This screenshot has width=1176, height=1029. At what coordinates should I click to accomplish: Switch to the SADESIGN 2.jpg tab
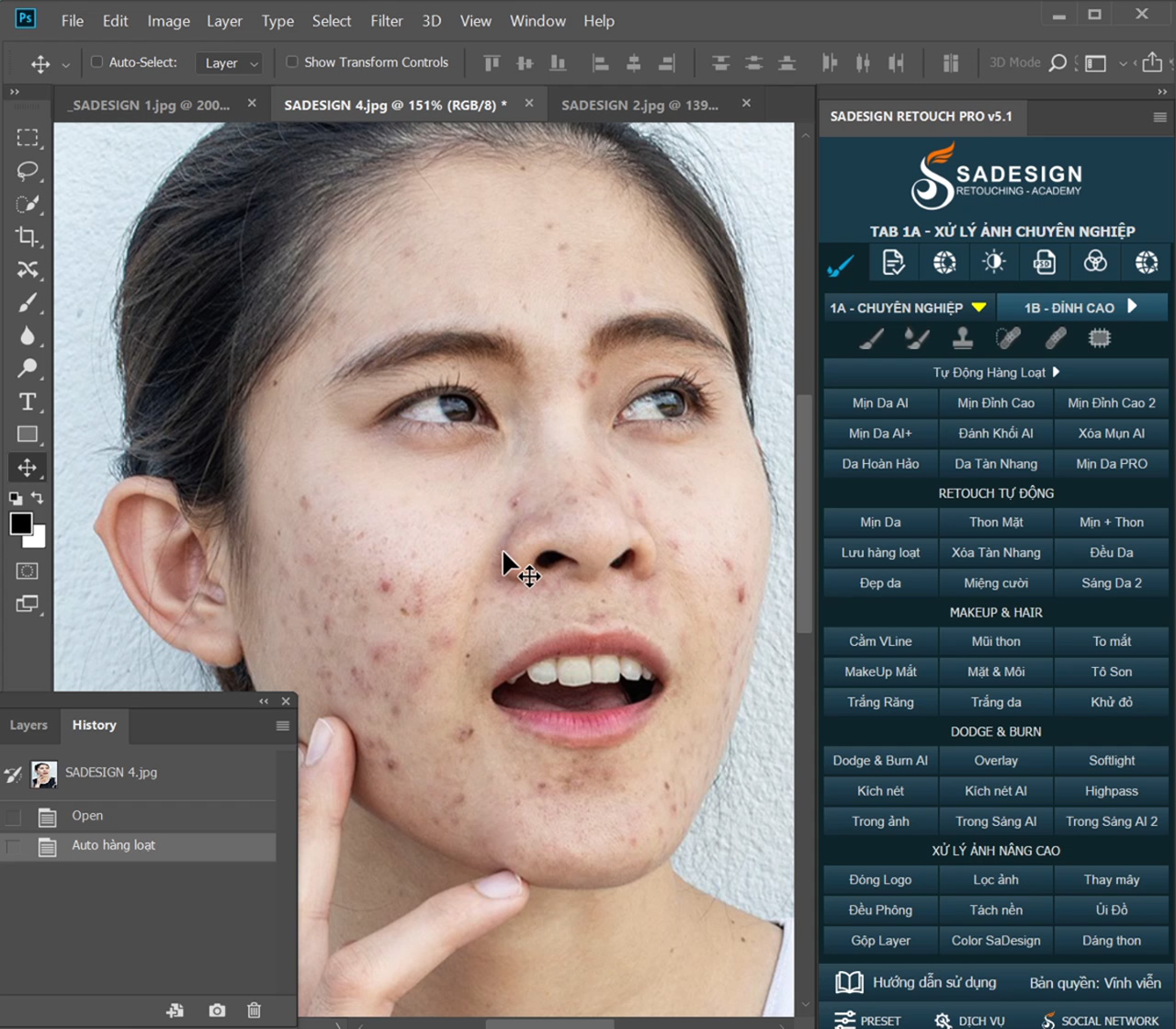[640, 105]
